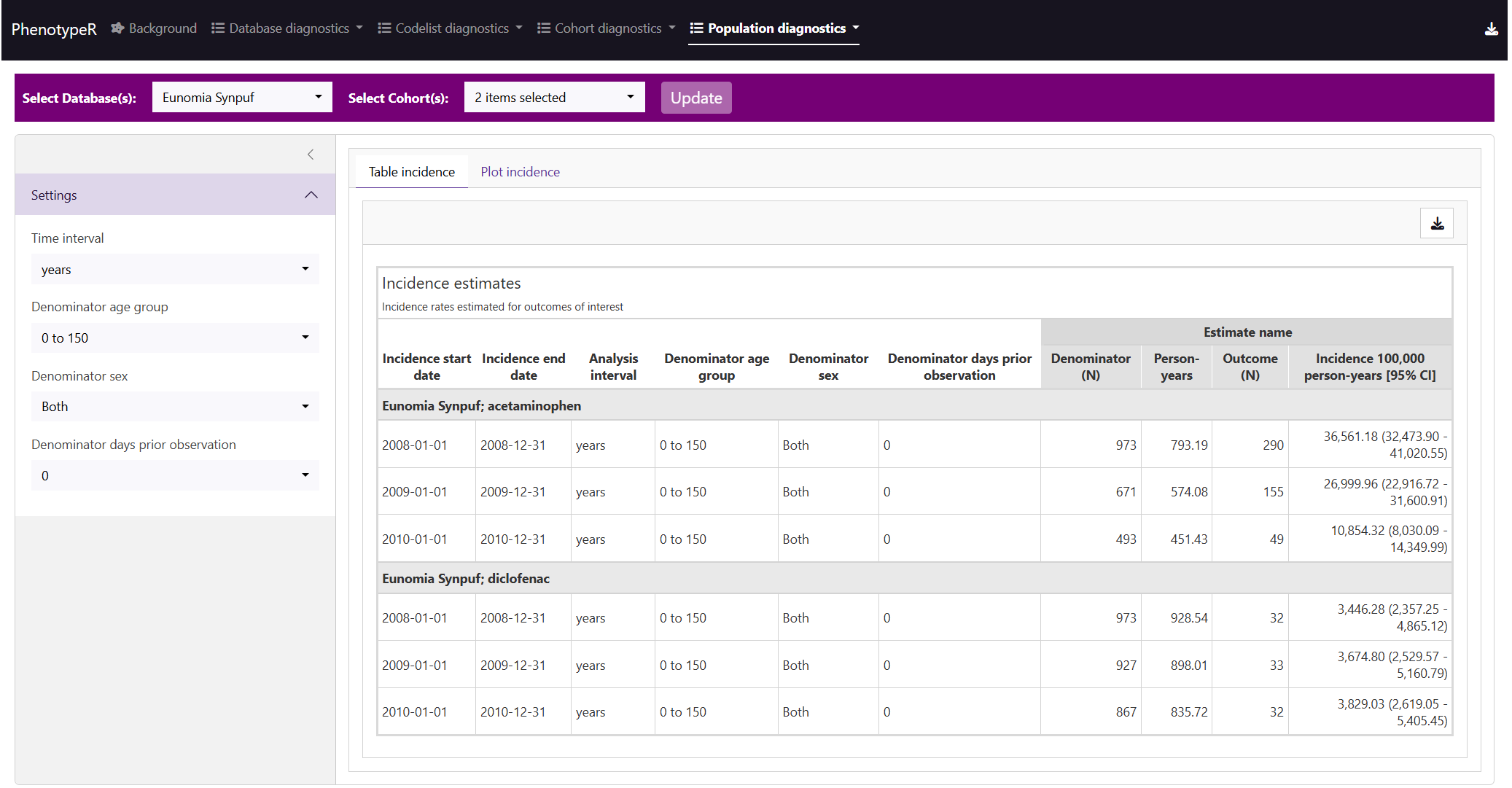
Task: Switch to the Plot incidence tab
Action: (x=520, y=172)
